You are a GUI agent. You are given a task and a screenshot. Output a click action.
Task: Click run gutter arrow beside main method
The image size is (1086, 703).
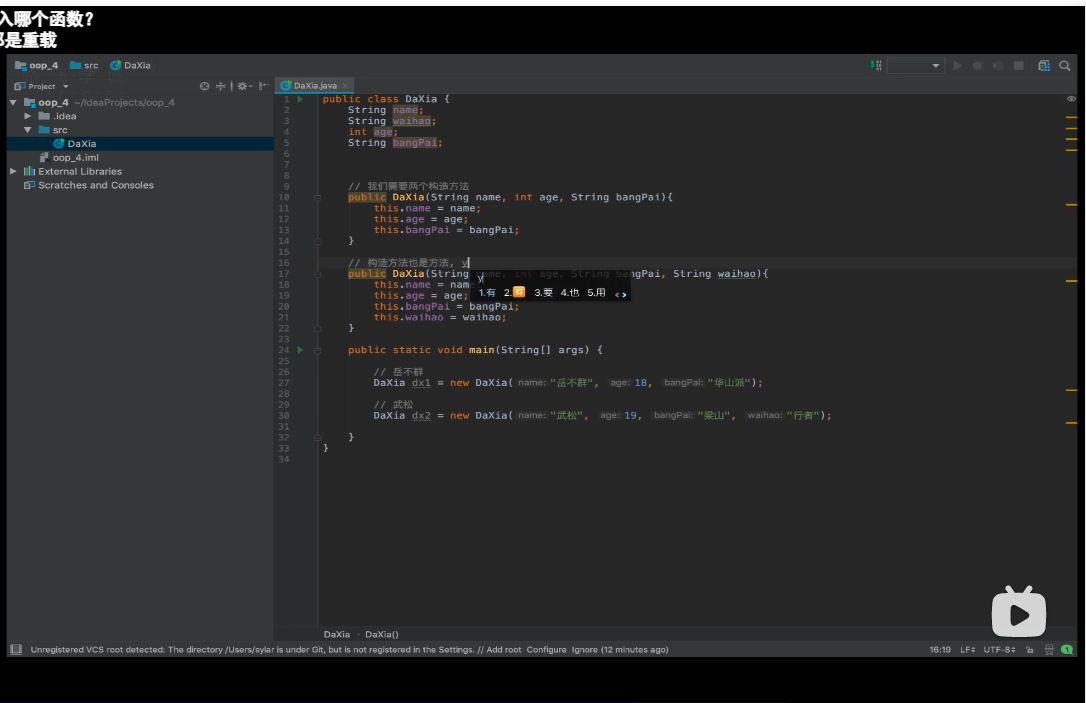point(301,350)
